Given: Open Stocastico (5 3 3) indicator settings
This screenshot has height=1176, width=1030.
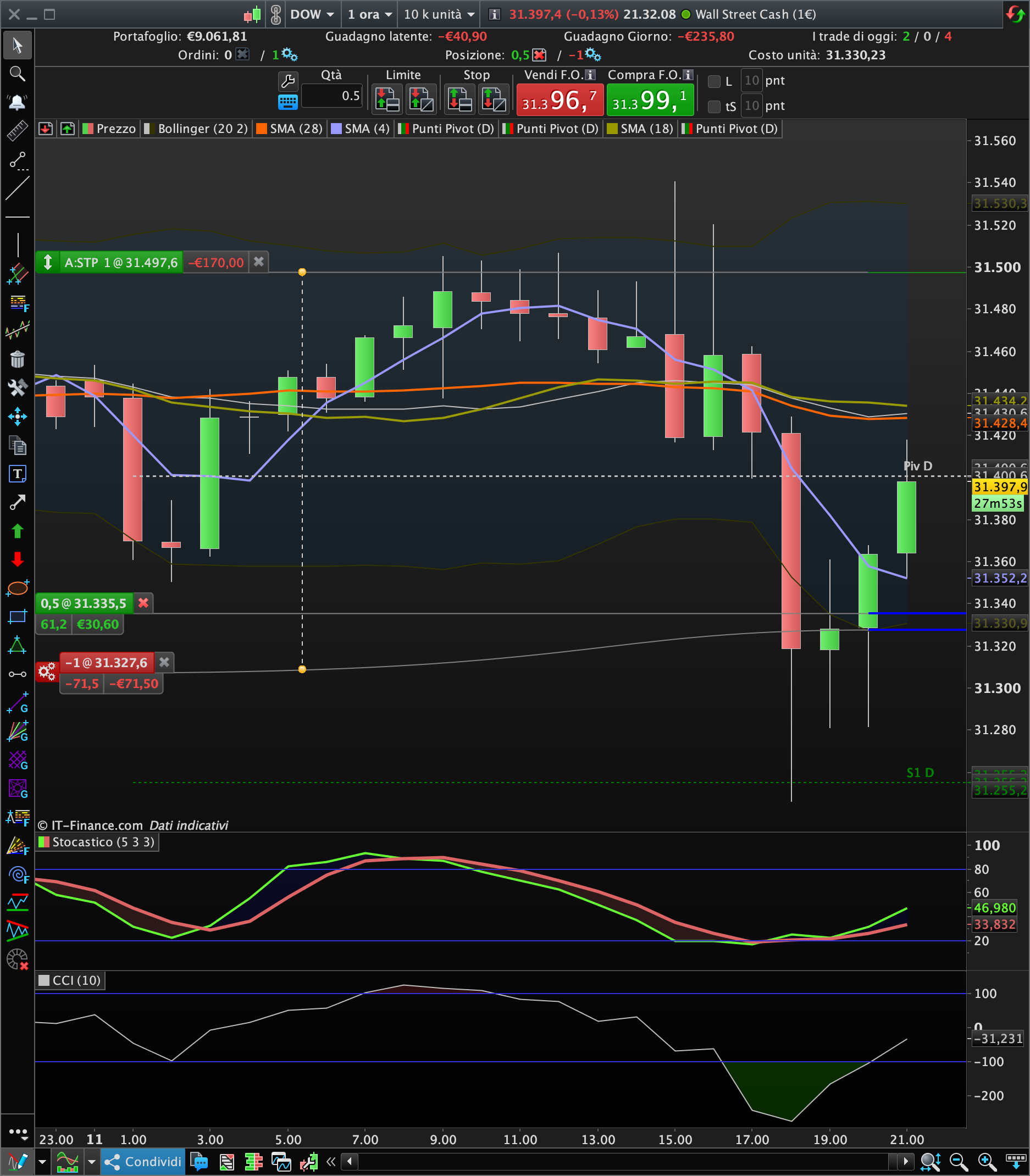Looking at the screenshot, I should 97,842.
